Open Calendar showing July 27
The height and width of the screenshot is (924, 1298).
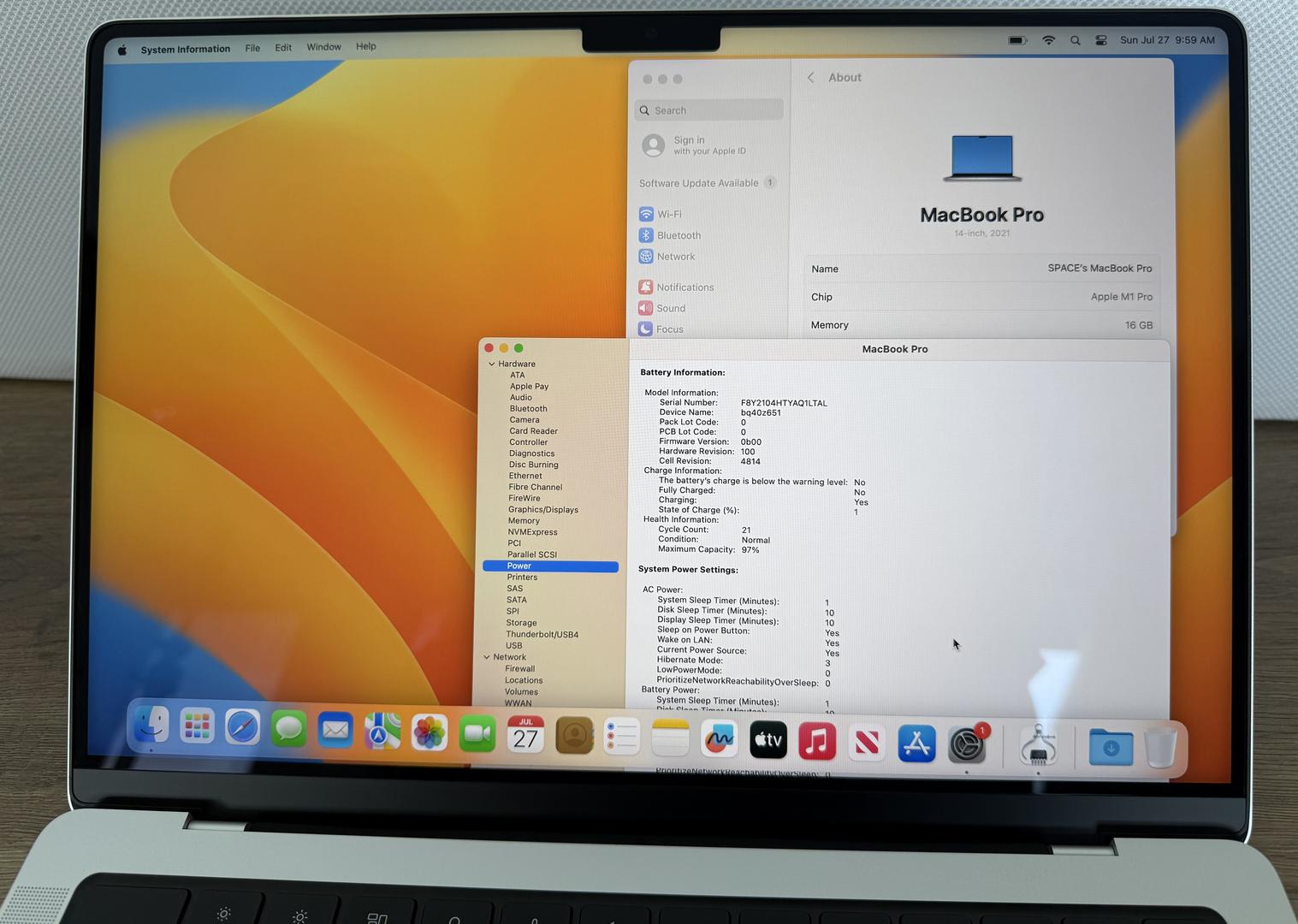coord(525,734)
